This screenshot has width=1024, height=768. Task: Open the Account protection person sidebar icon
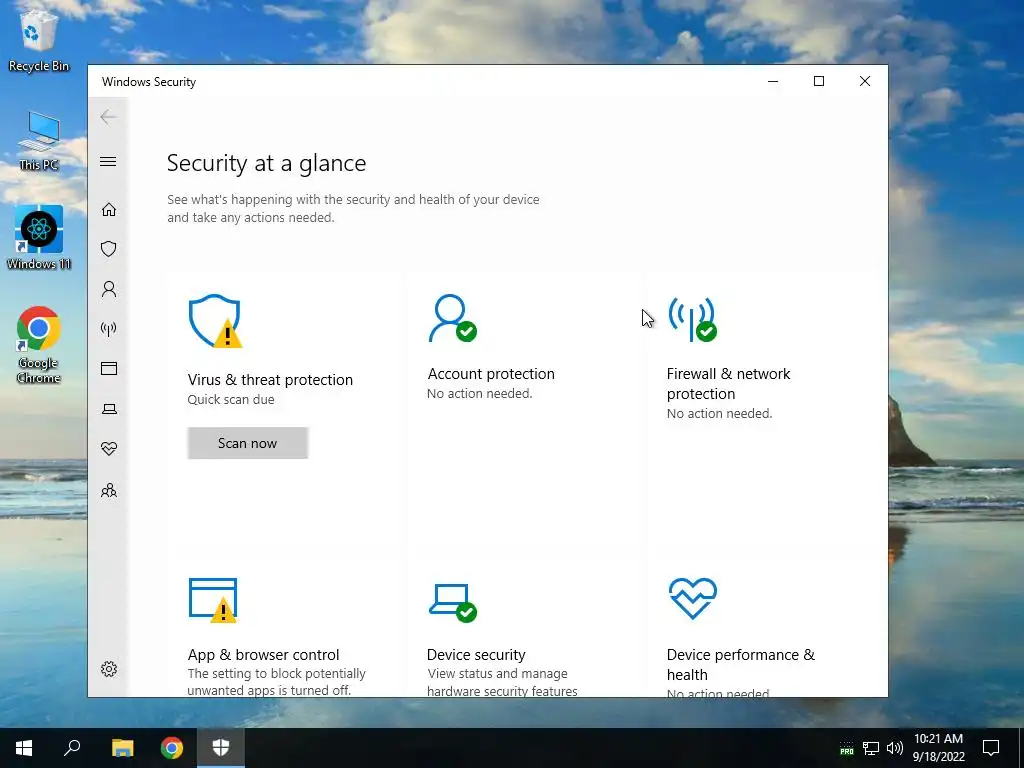(x=109, y=289)
